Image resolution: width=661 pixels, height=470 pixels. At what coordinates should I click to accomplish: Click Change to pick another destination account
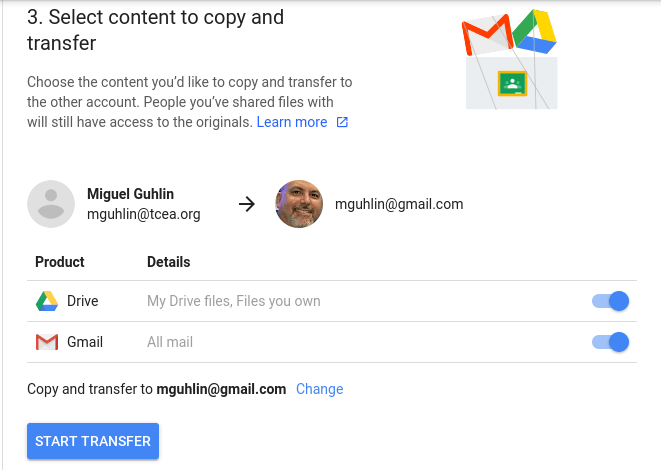(x=320, y=389)
